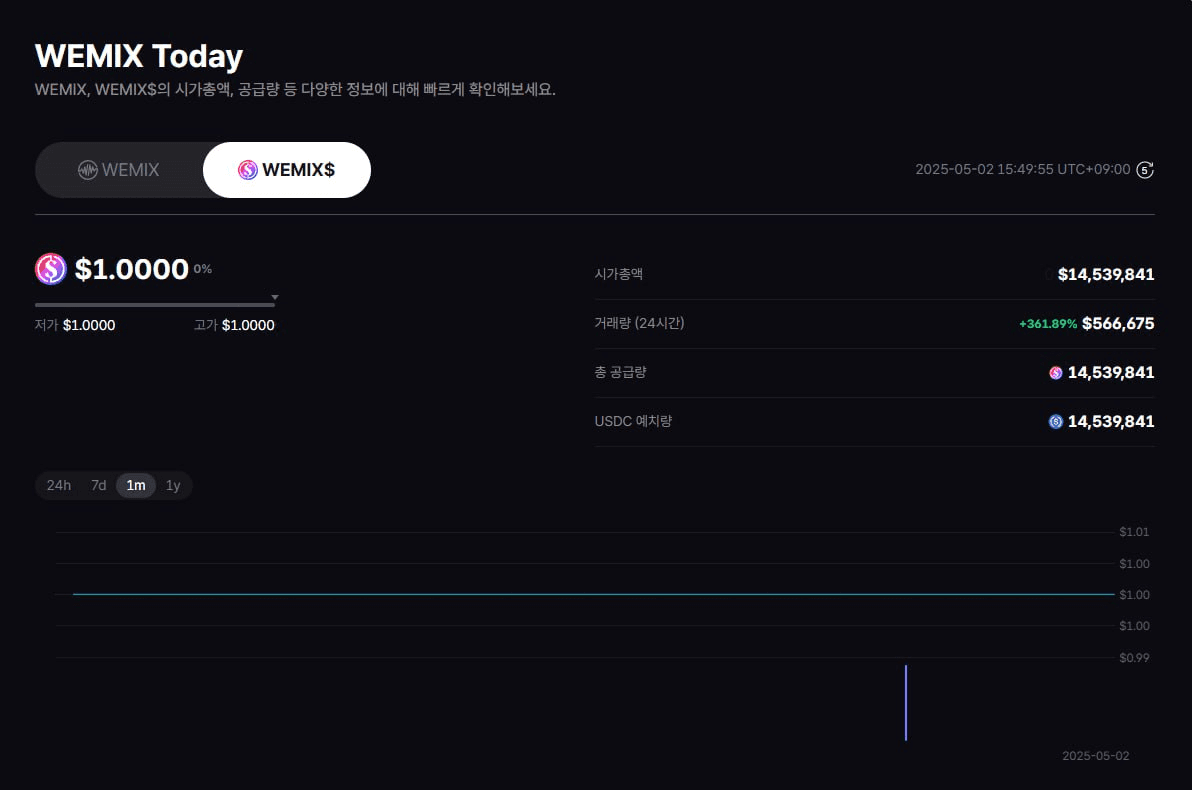This screenshot has width=1192, height=790.
Task: Click the low-high price range bar
Action: [154, 305]
